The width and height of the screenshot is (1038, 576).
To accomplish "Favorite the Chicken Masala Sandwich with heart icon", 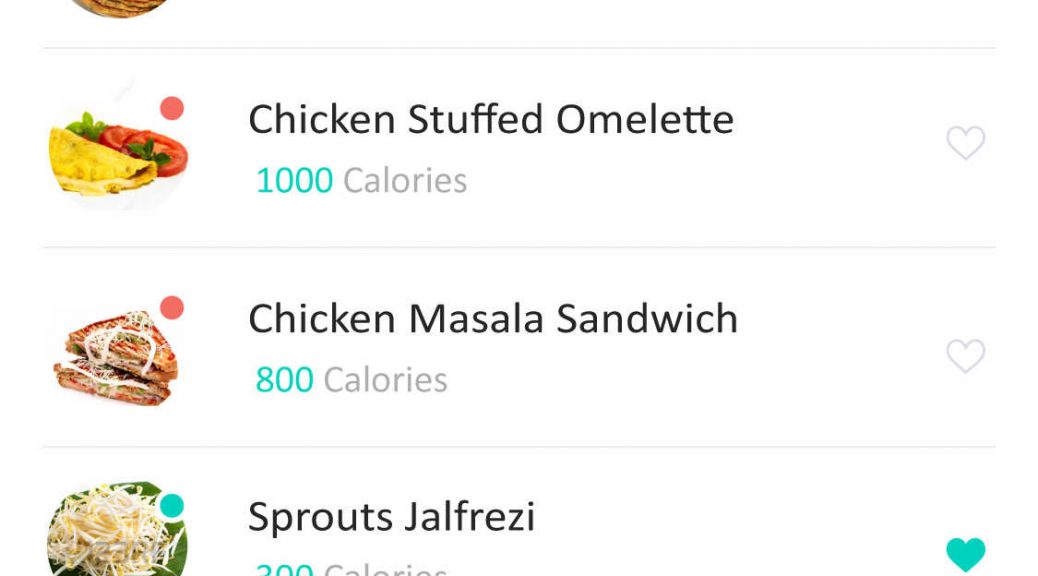I will pos(966,356).
